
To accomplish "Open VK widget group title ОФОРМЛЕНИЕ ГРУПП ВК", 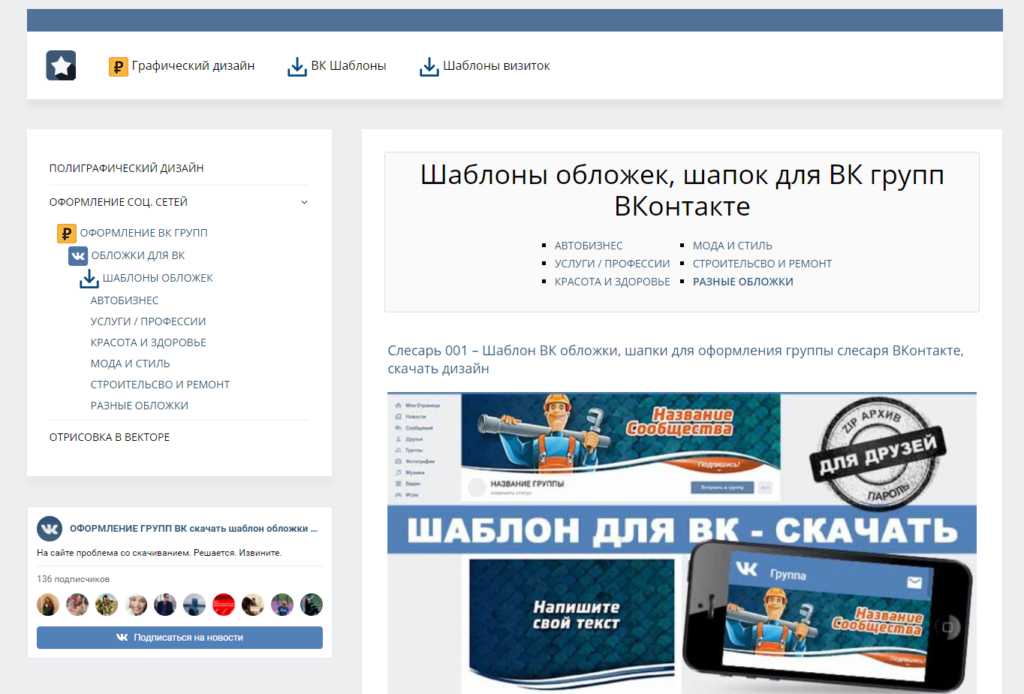I will [193, 528].
